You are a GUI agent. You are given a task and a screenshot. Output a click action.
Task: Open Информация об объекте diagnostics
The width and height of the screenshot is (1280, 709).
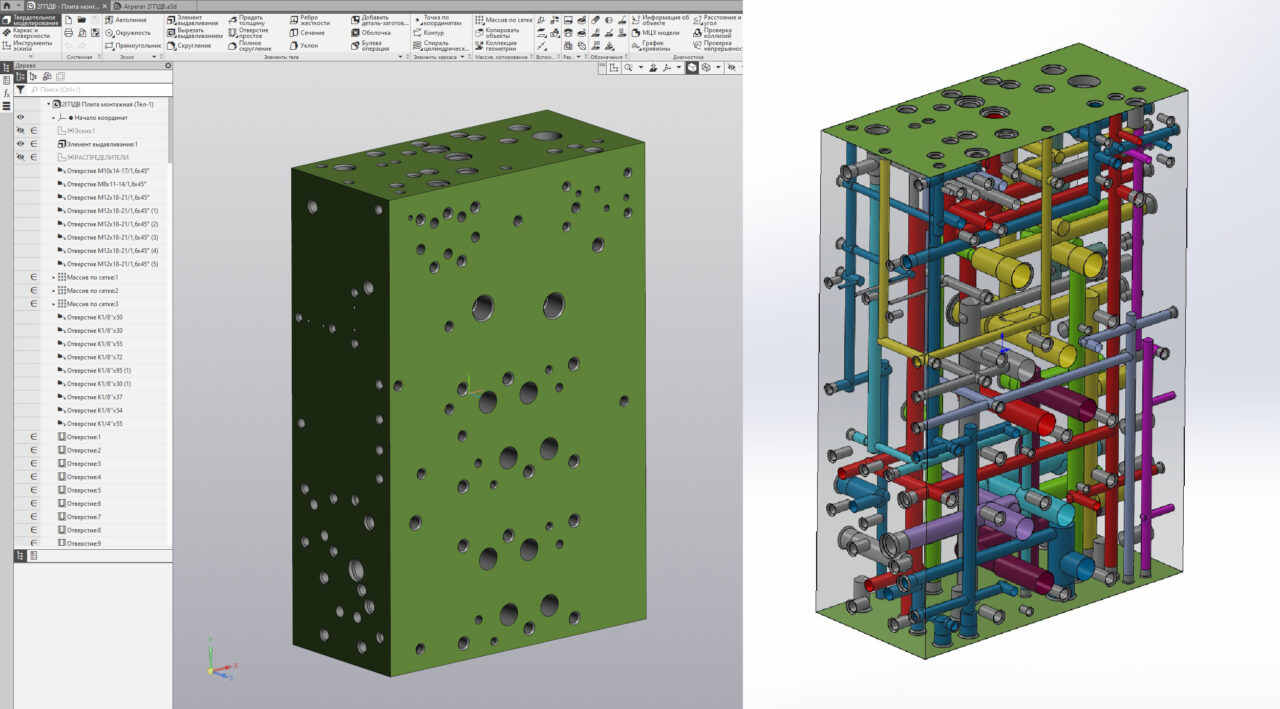click(660, 20)
